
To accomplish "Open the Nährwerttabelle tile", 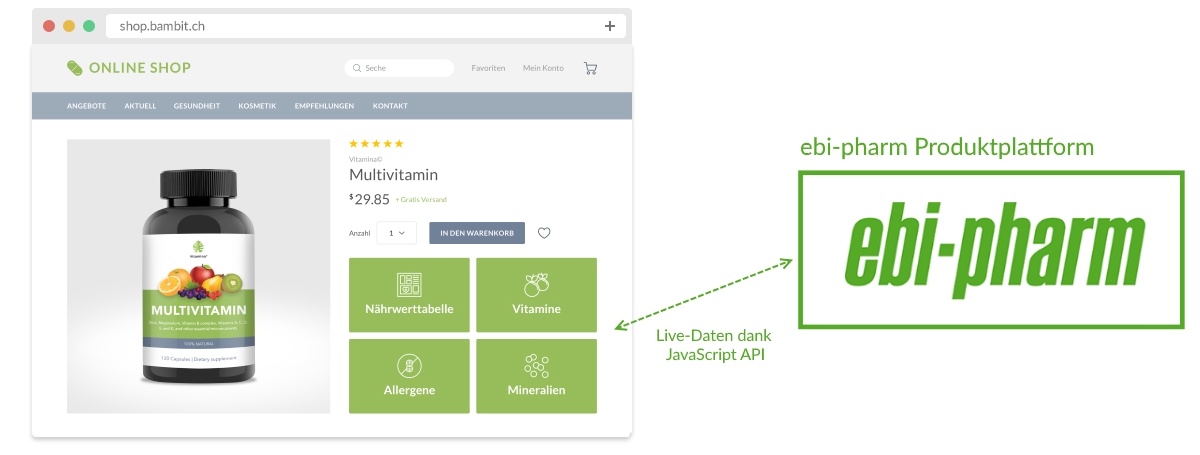I will (409, 295).
